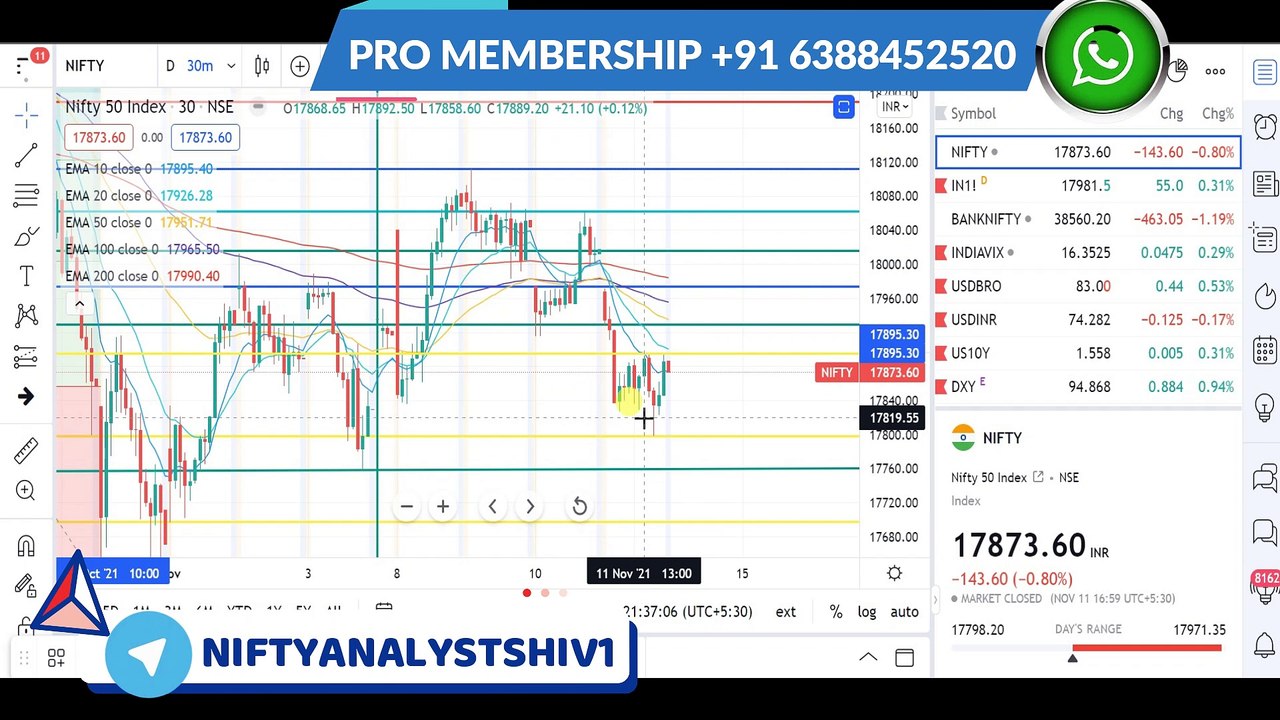Open the economic calendar icon in sidebar

[x=1264, y=351]
